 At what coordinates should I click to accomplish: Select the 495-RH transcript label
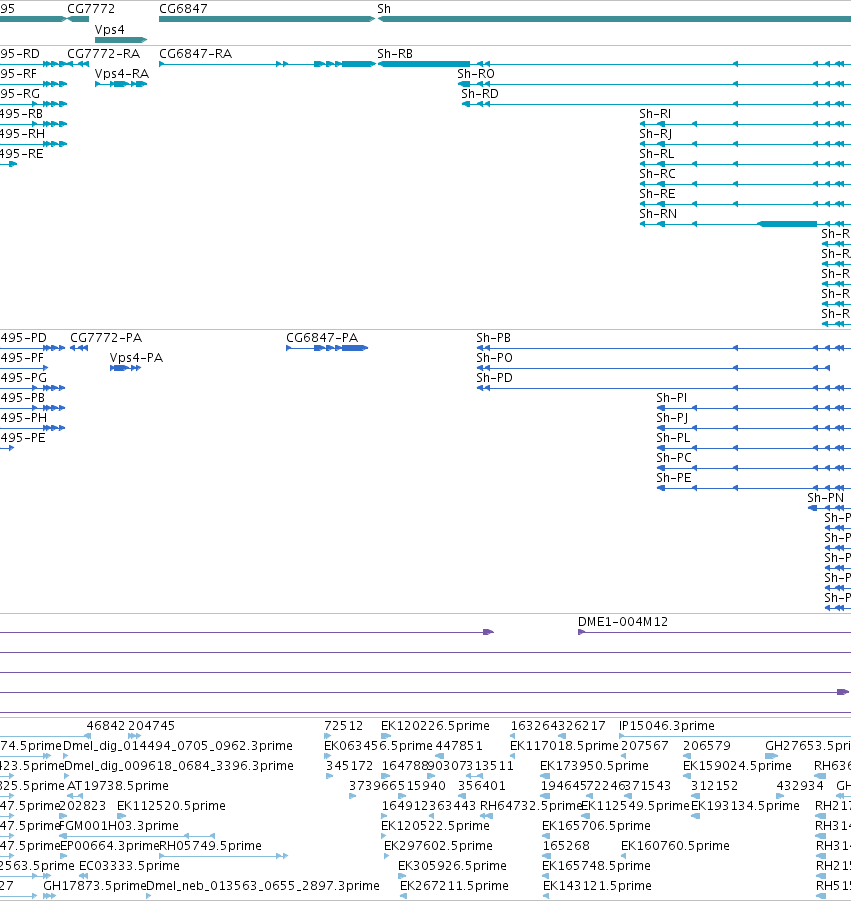pyautogui.click(x=22, y=134)
